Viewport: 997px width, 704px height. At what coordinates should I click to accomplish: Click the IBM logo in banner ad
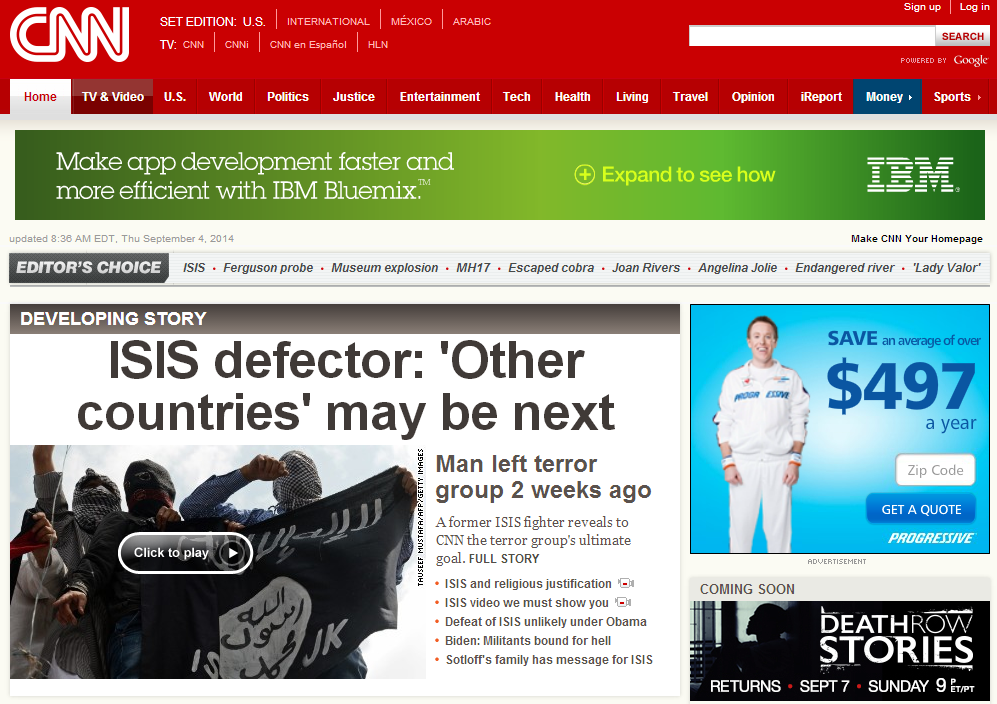tap(912, 175)
